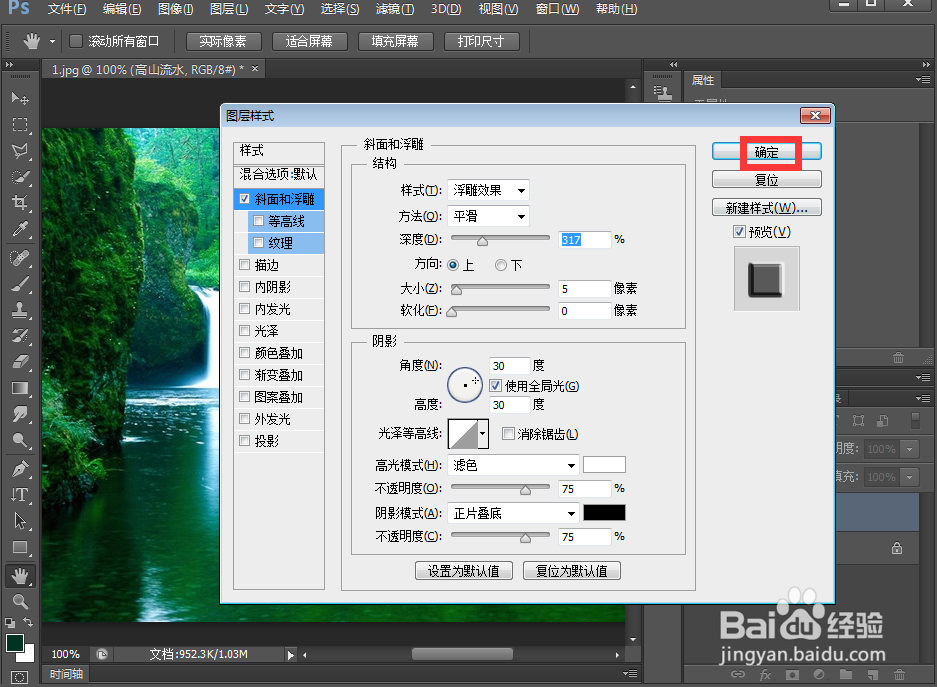Viewport: 937px width, 687px height.
Task: Open the 滤镜 menu
Action: [395, 9]
